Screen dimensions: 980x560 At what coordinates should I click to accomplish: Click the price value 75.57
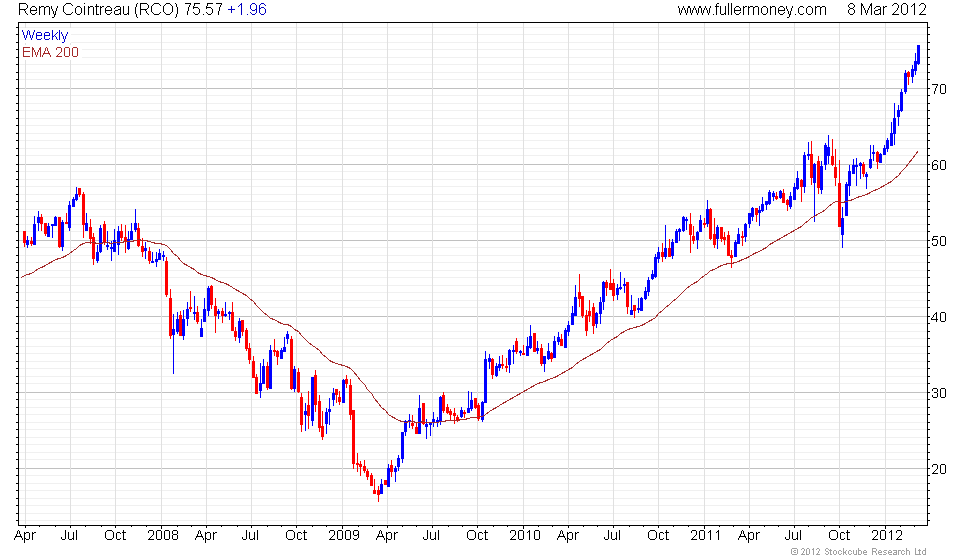[203, 10]
